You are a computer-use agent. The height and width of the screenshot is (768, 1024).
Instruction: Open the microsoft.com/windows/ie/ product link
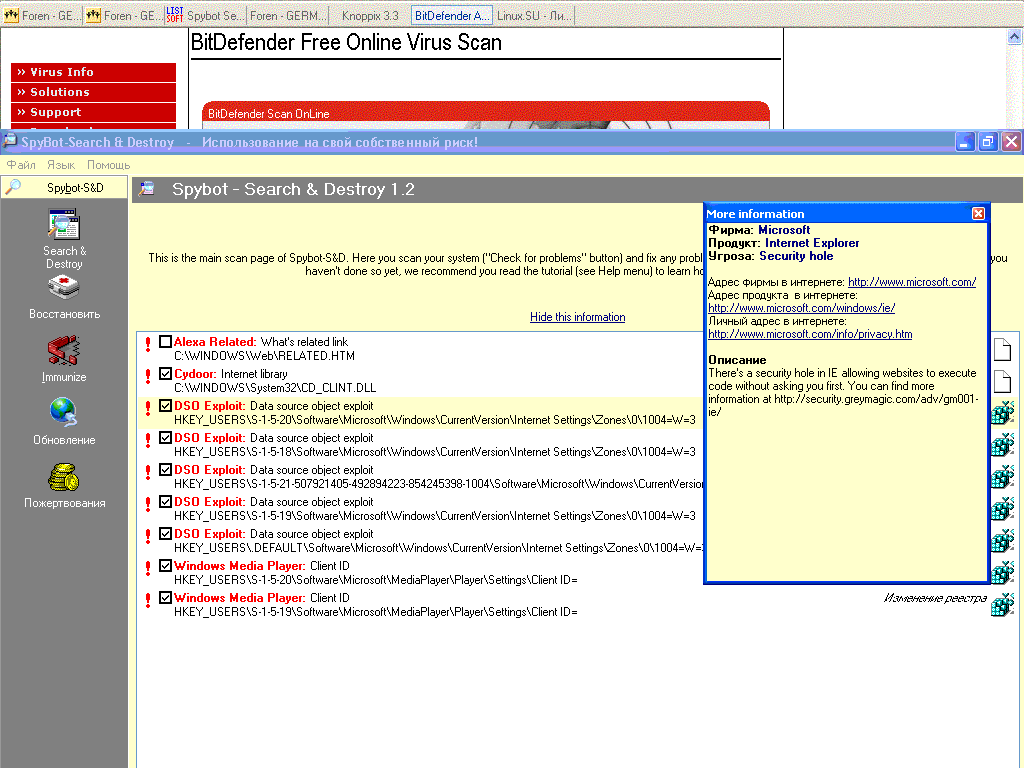[x=801, y=308]
